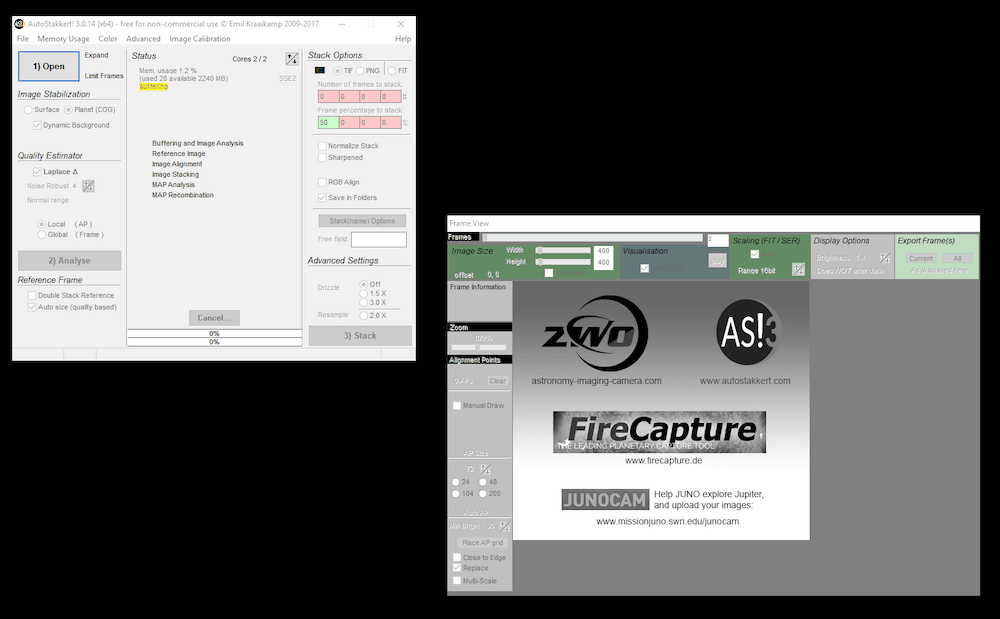Click the color mode icon beside TIF

coord(320,70)
